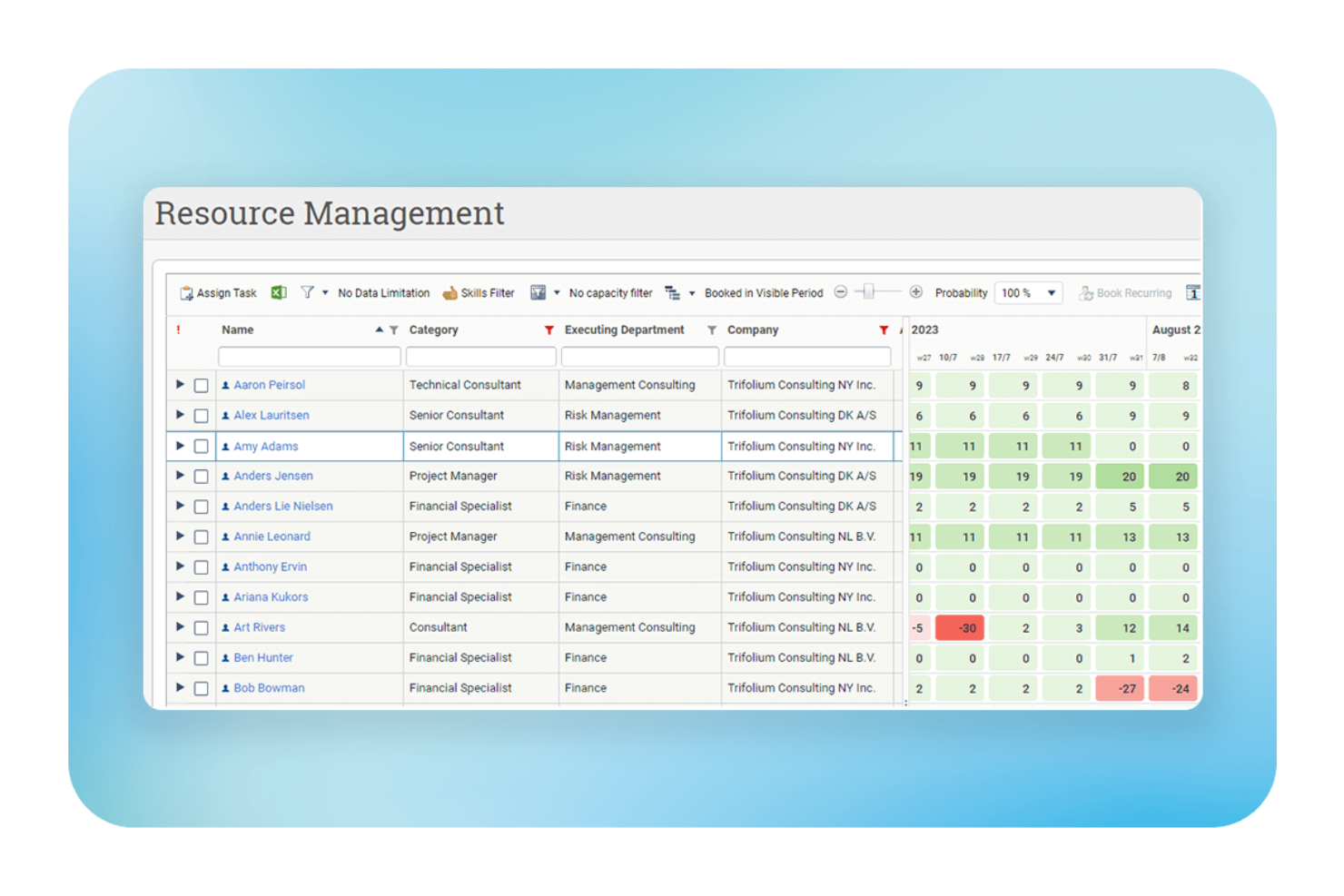Follow the Ben Hunter name link

click(x=263, y=657)
